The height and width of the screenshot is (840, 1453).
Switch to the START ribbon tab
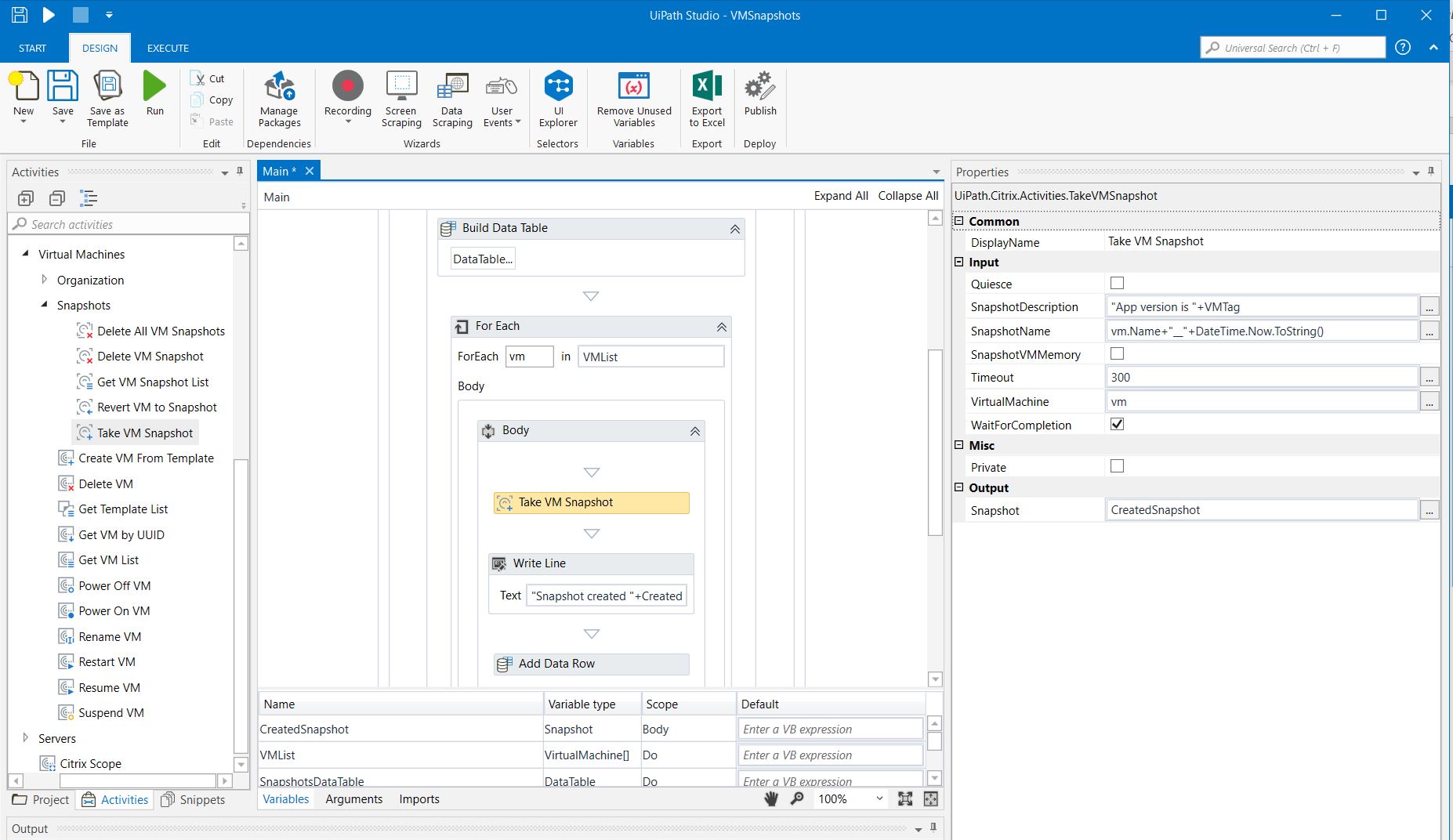pyautogui.click(x=32, y=48)
